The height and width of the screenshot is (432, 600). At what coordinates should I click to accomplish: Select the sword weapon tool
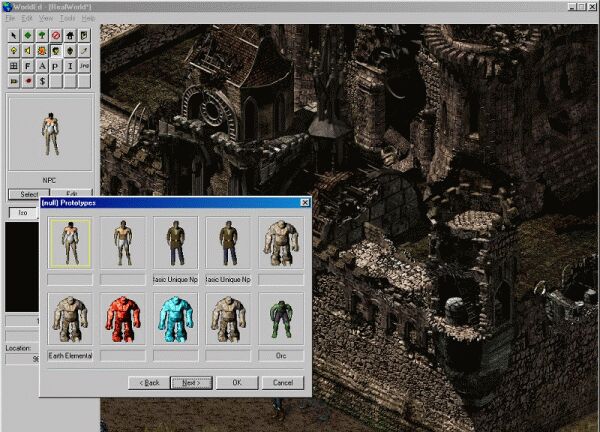pyautogui.click(x=84, y=51)
